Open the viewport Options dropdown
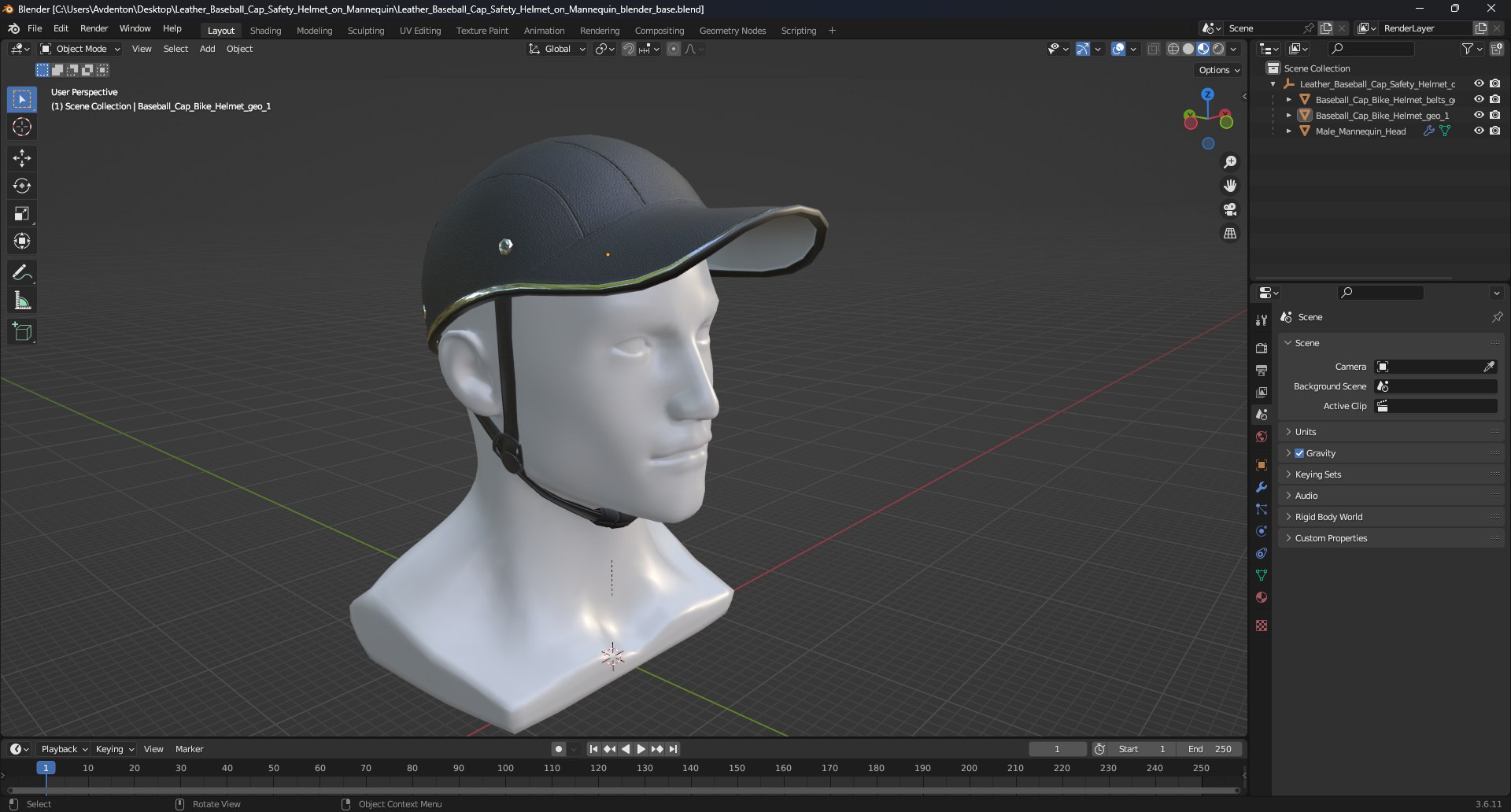The image size is (1511, 812). point(1219,70)
